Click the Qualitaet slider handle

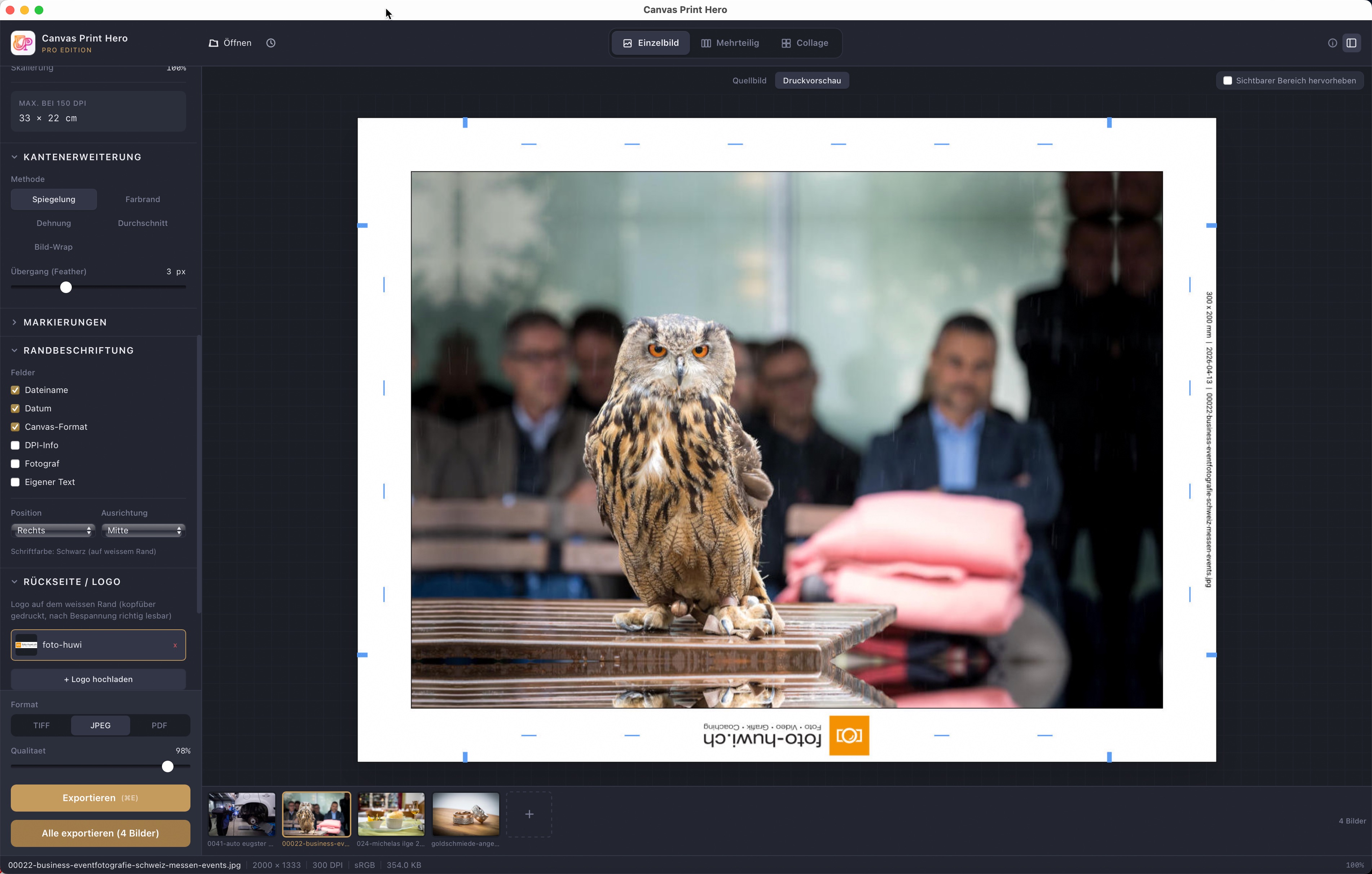167,766
